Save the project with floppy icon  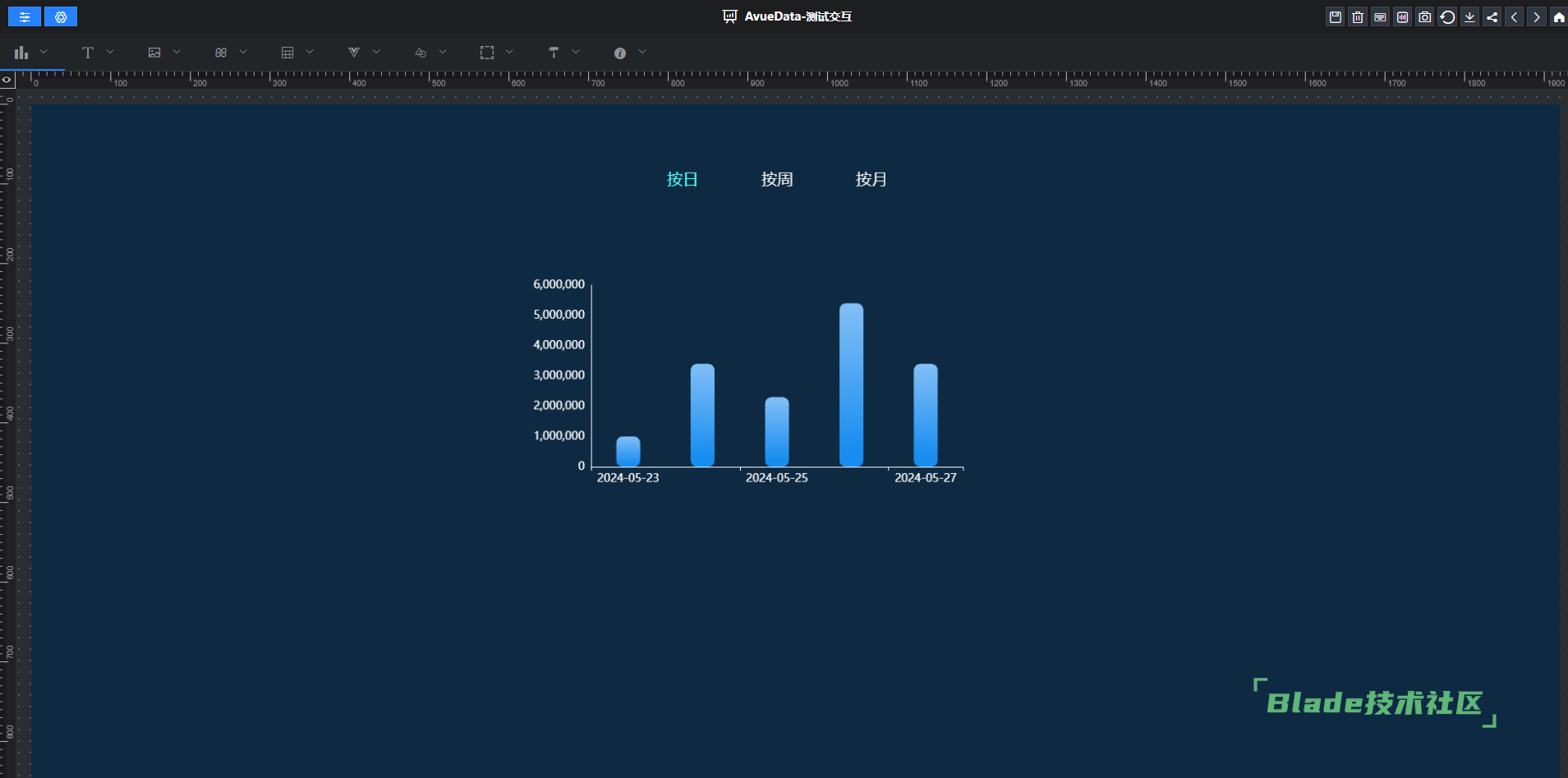[x=1336, y=16]
